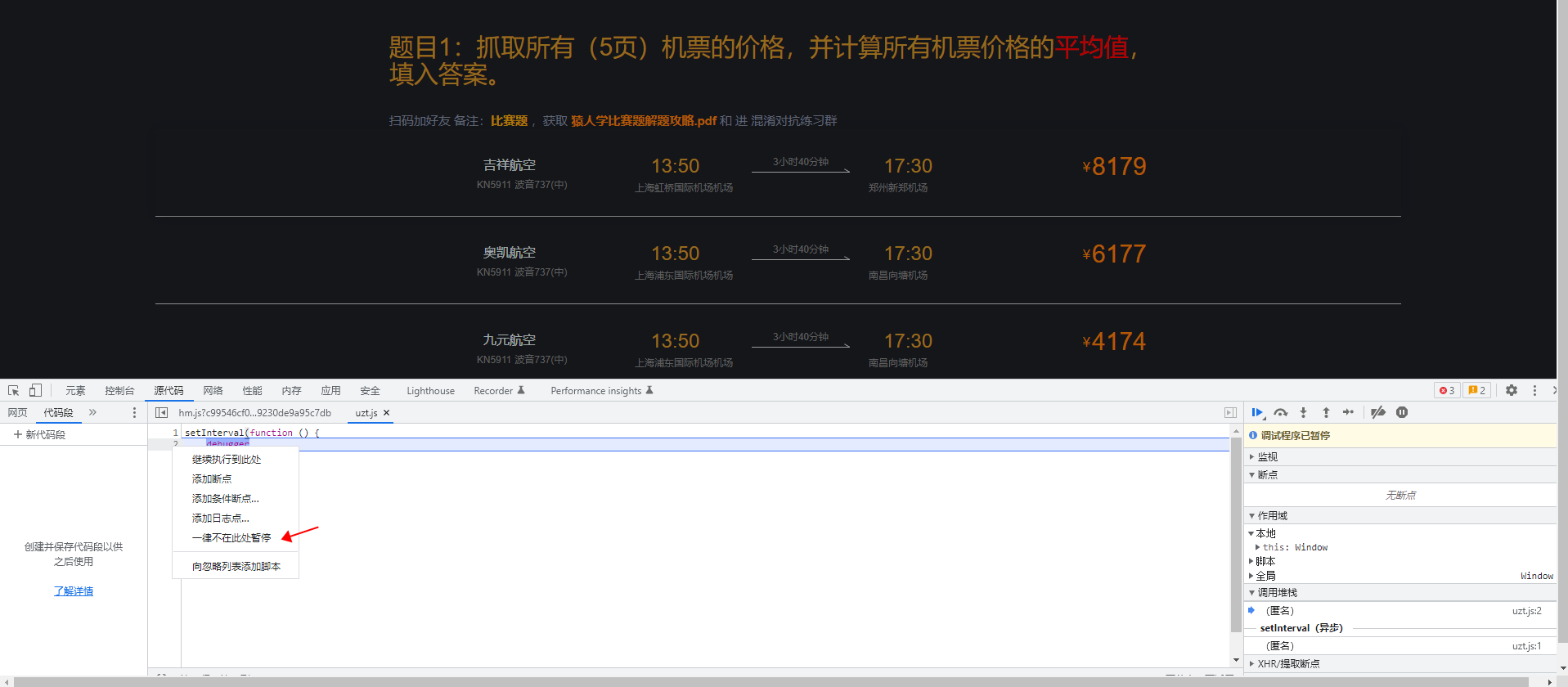Open the hm.js file tab
This screenshot has width=1568, height=687.
(x=254, y=413)
